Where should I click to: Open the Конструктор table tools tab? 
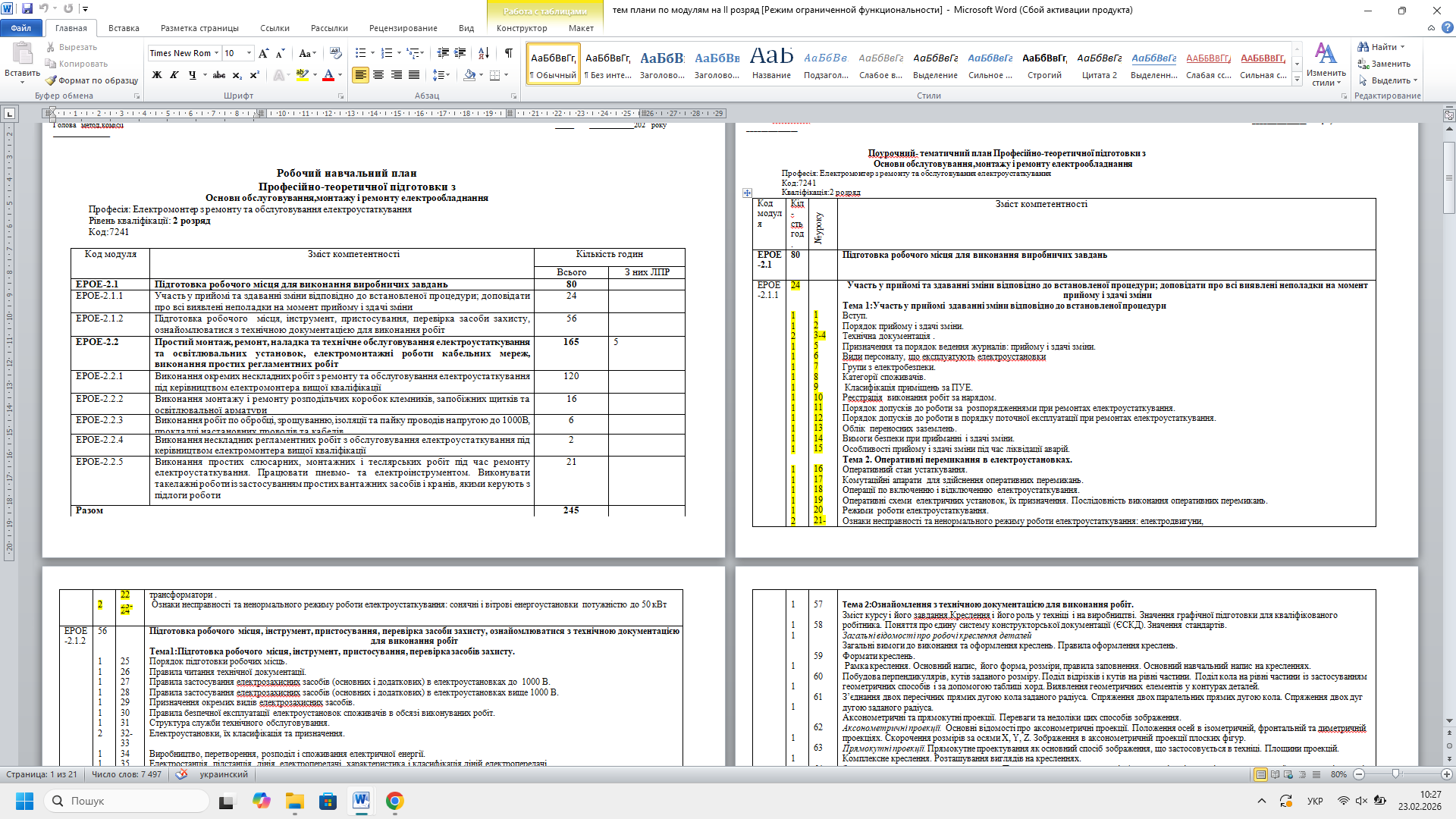coord(521,28)
